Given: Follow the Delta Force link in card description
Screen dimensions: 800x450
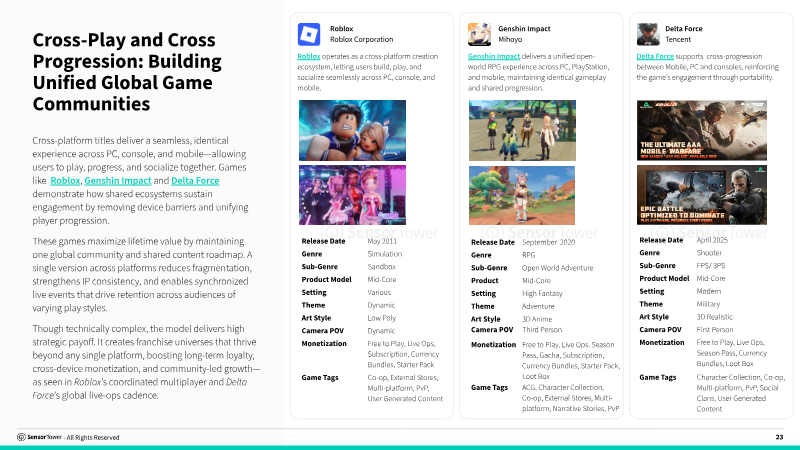Looking at the screenshot, I should point(655,56).
